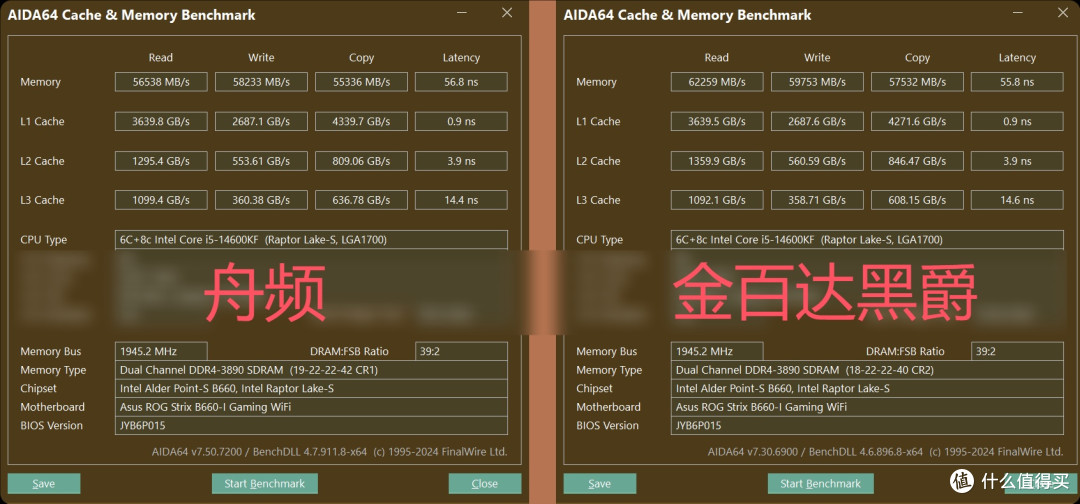This screenshot has width=1080, height=504.
Task: Select the Memory Latency value 55.8 ns
Action: click(x=1017, y=82)
